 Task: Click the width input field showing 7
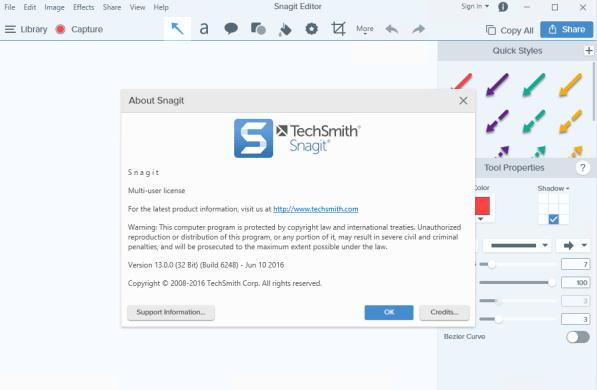(x=575, y=264)
